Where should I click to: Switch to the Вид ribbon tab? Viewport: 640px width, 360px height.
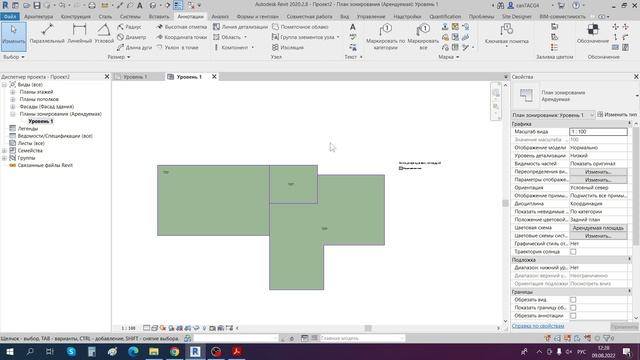tap(344, 17)
